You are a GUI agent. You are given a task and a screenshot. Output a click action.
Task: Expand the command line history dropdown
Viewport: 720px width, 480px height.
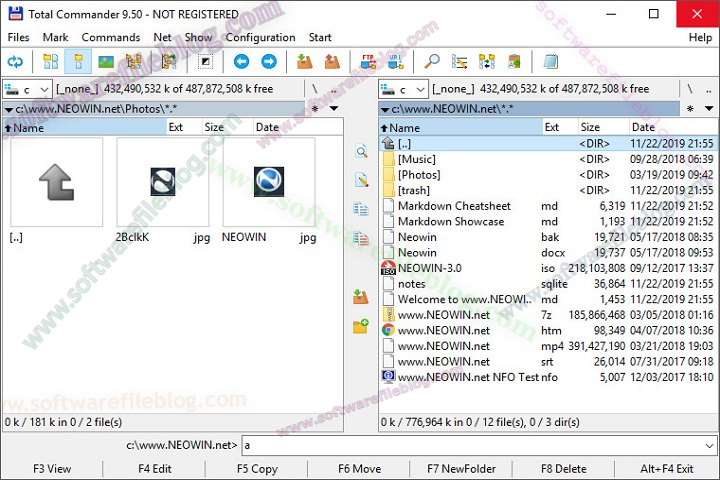click(x=711, y=445)
